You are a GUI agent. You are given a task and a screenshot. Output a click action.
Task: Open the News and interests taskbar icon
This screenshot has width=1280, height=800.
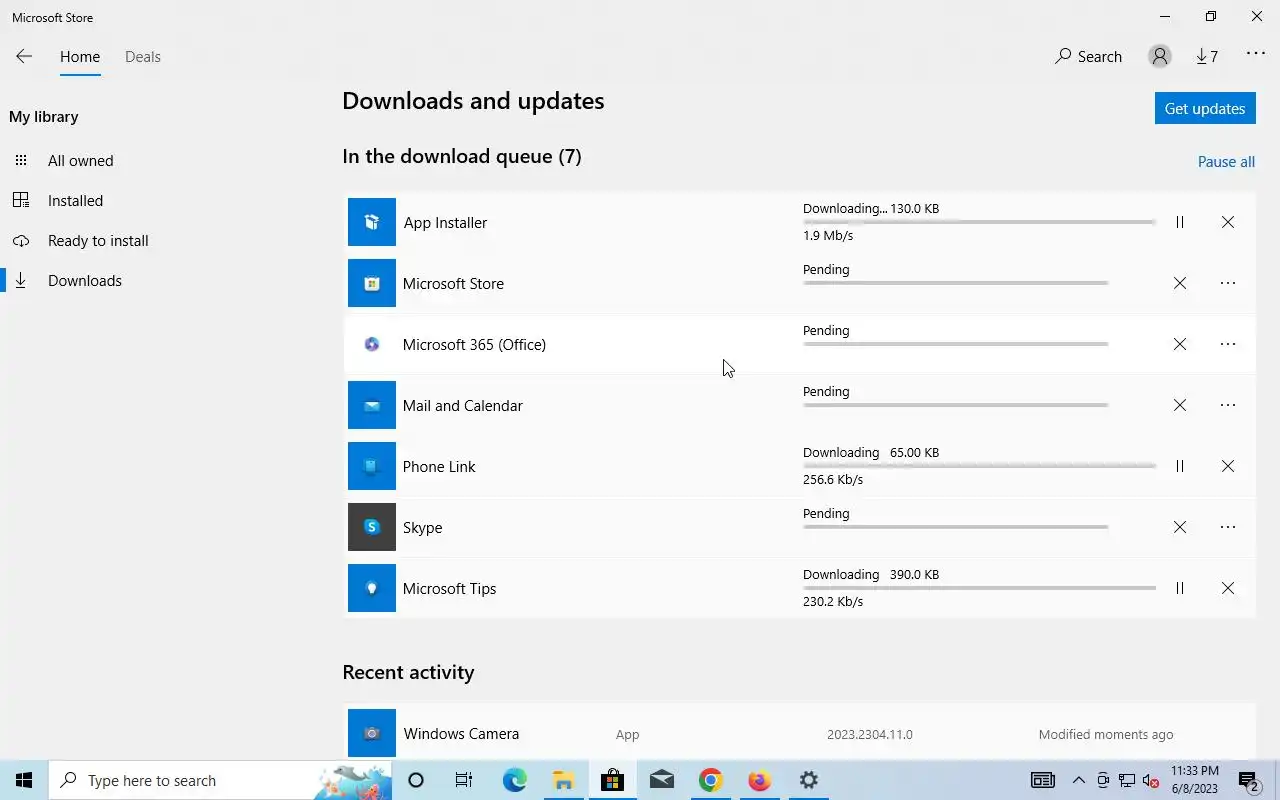coord(1042,780)
